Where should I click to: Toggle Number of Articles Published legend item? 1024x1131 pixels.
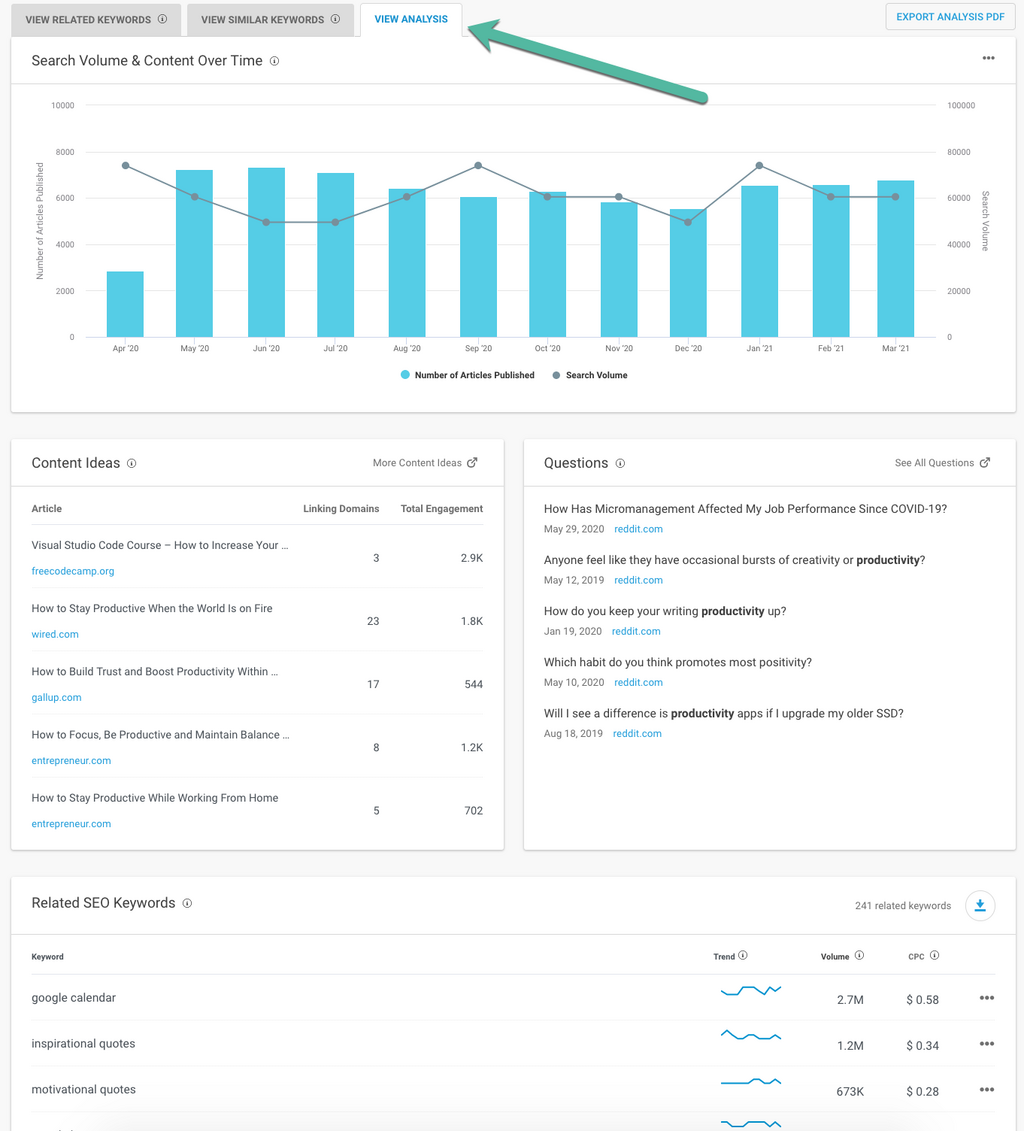(467, 376)
